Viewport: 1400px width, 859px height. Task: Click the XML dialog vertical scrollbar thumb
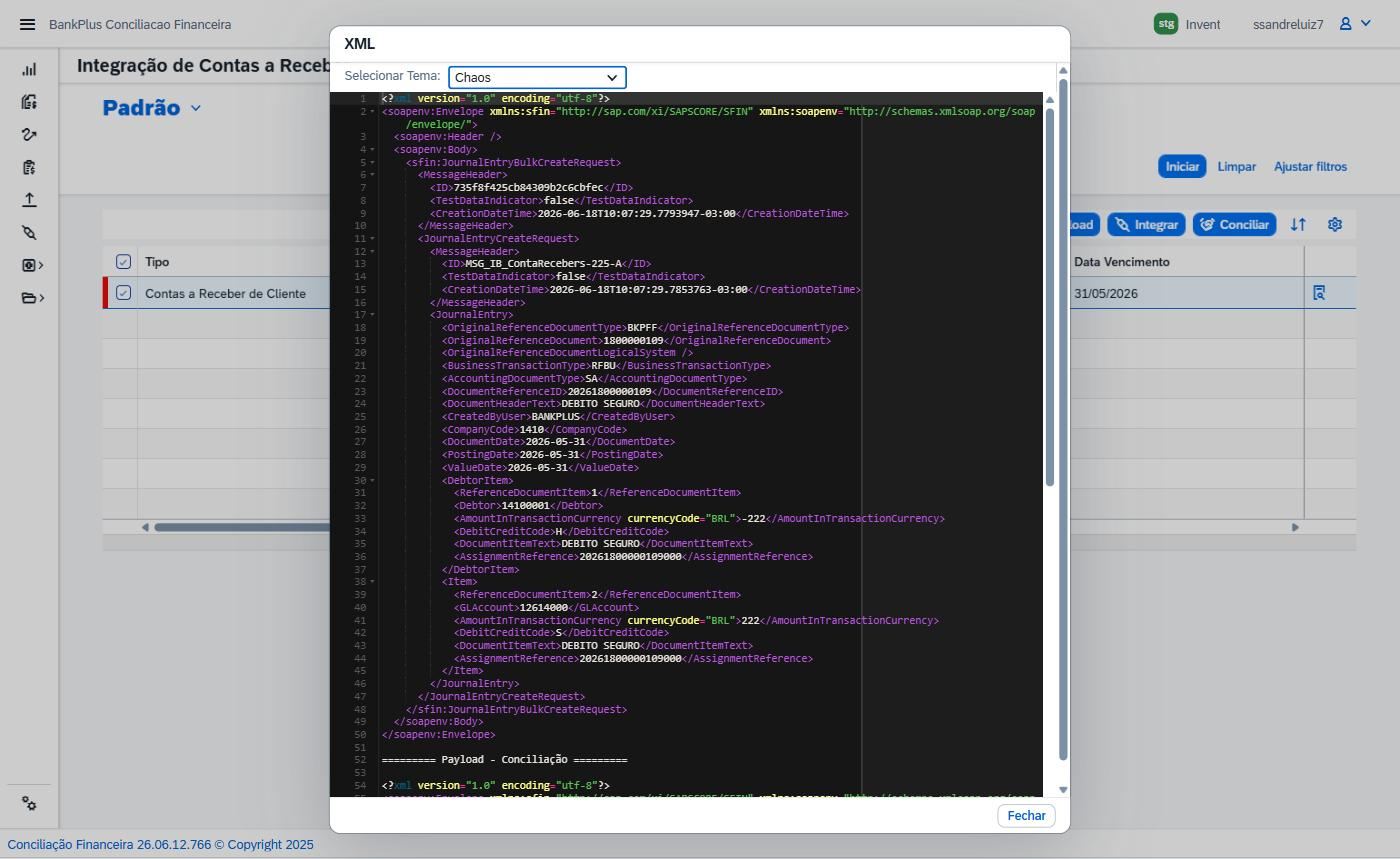tap(1063, 418)
